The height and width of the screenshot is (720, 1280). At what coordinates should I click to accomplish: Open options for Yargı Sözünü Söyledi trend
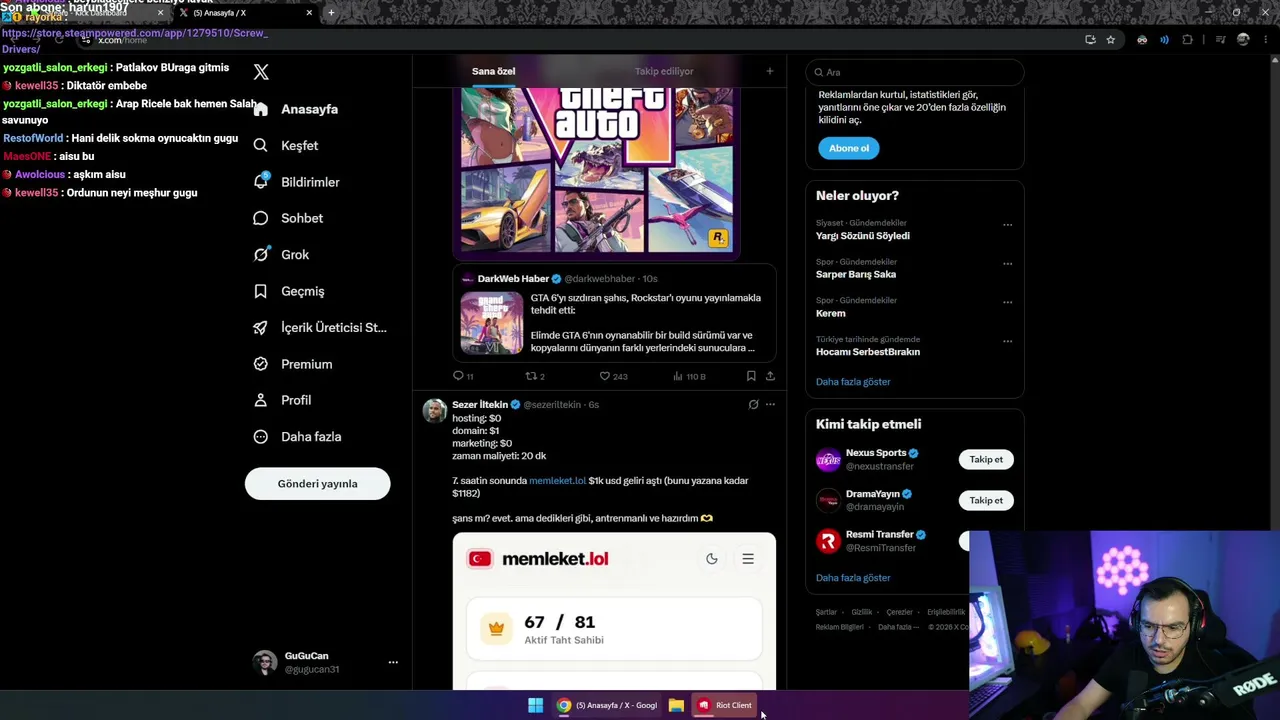(1007, 225)
